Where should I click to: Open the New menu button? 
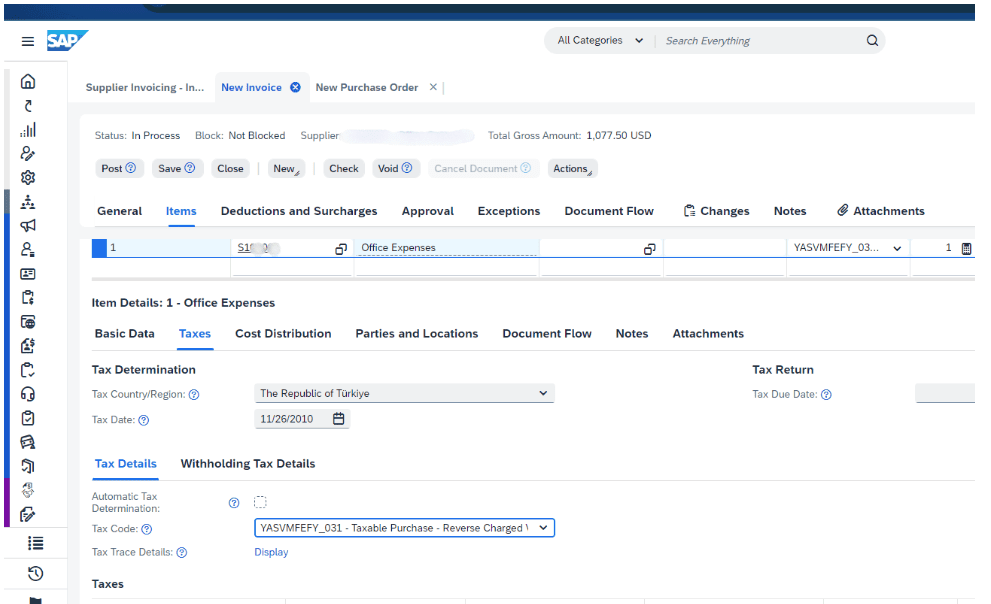pyautogui.click(x=286, y=169)
